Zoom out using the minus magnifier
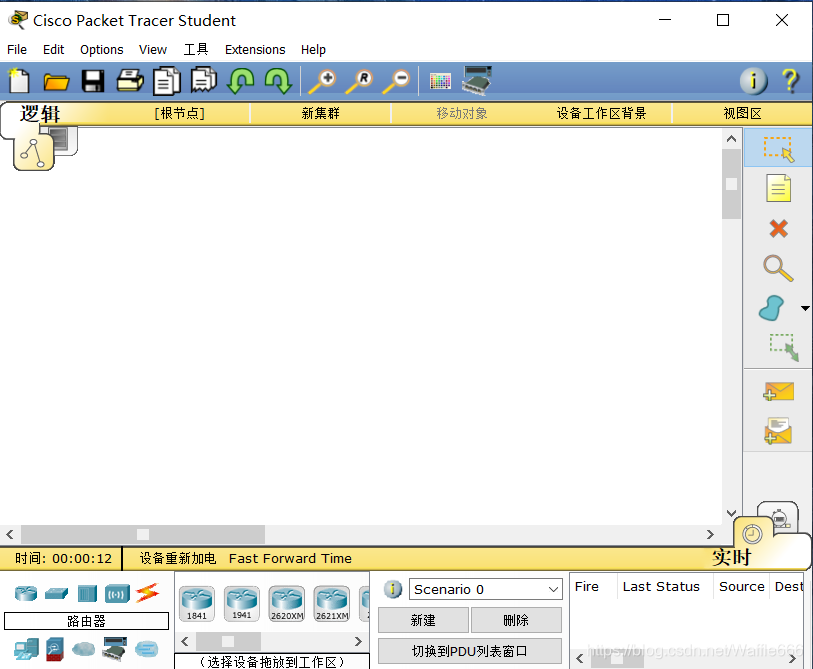The width and height of the screenshot is (813, 669). [396, 81]
